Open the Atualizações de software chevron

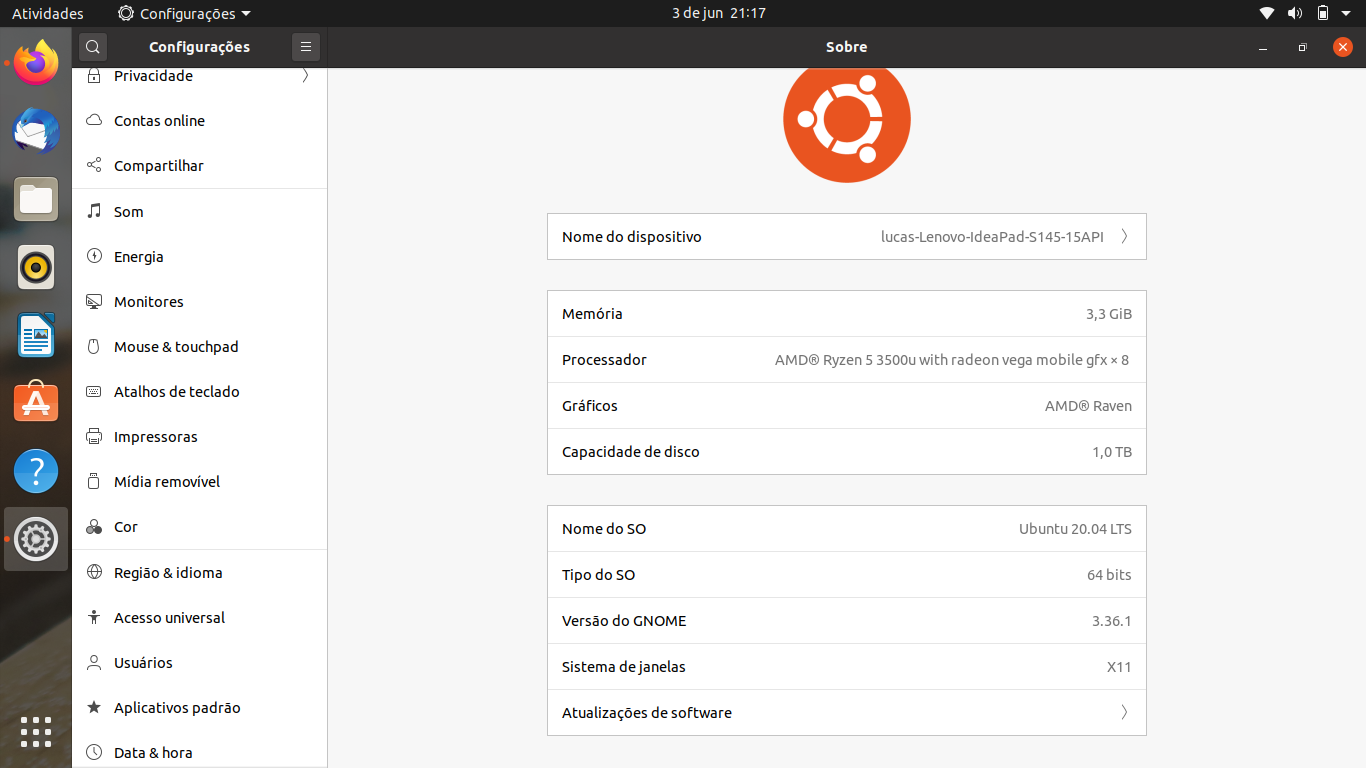point(1124,713)
